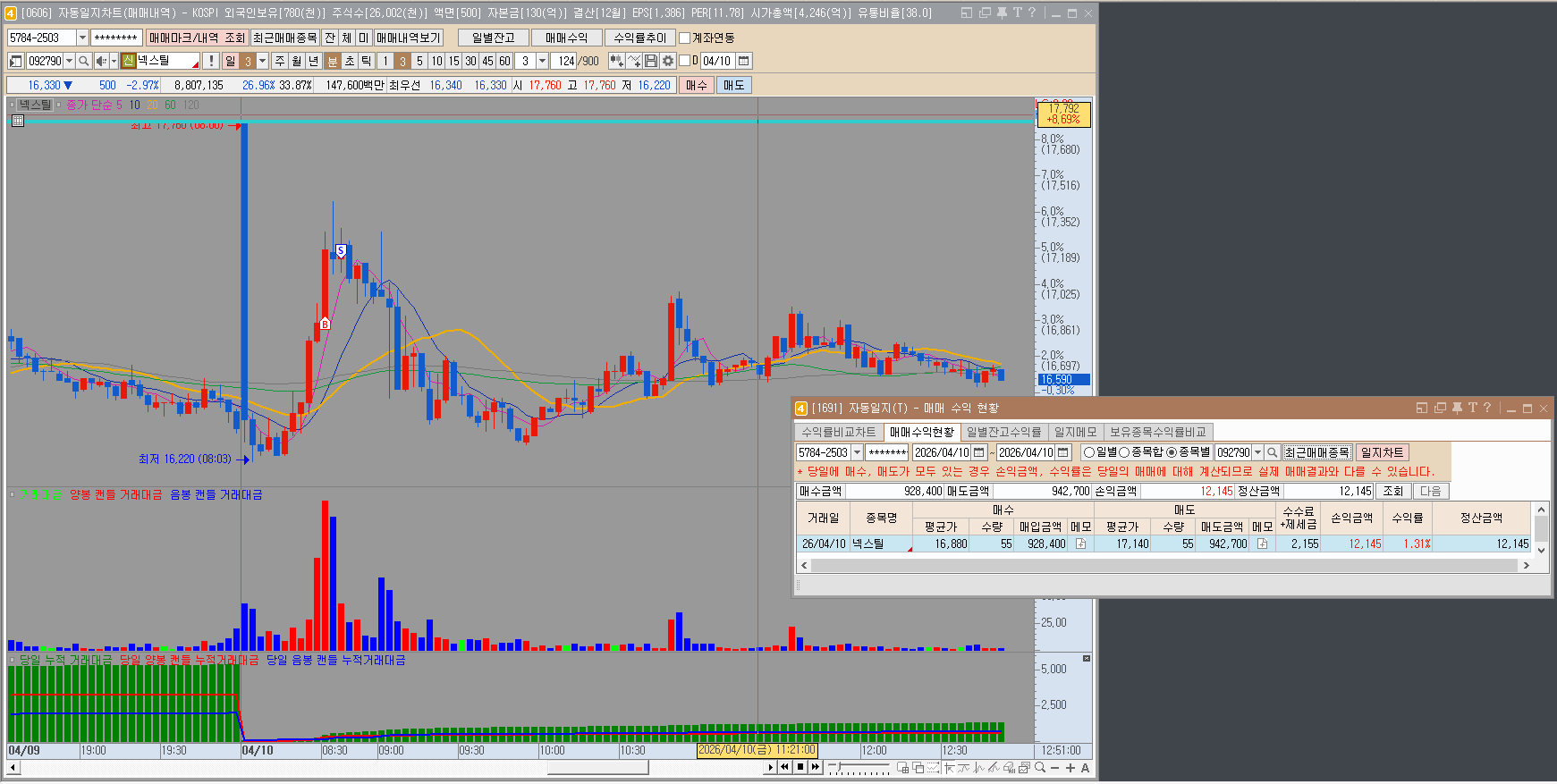Click the candle count field showing 124

click(564, 61)
